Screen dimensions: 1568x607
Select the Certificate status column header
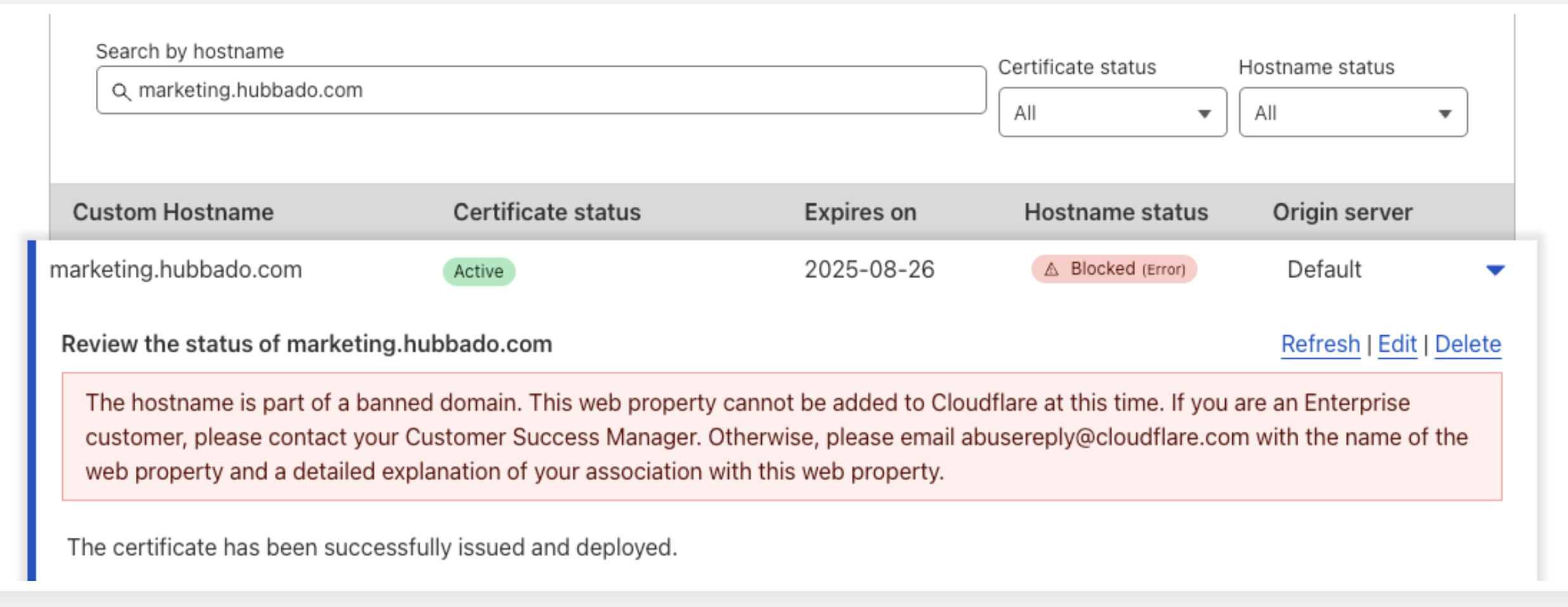[547, 212]
